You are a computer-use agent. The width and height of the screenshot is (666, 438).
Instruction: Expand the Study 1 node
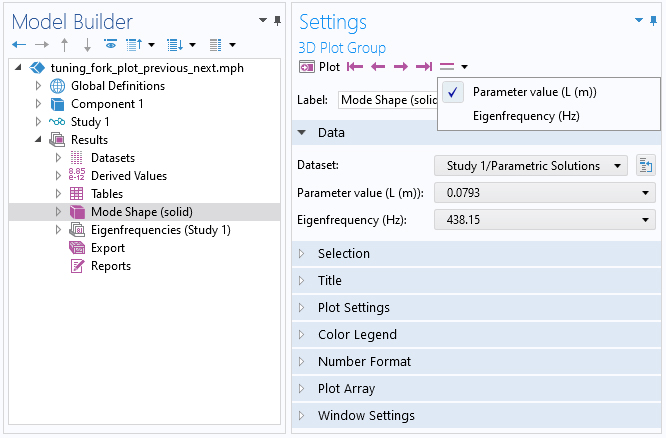click(38, 122)
